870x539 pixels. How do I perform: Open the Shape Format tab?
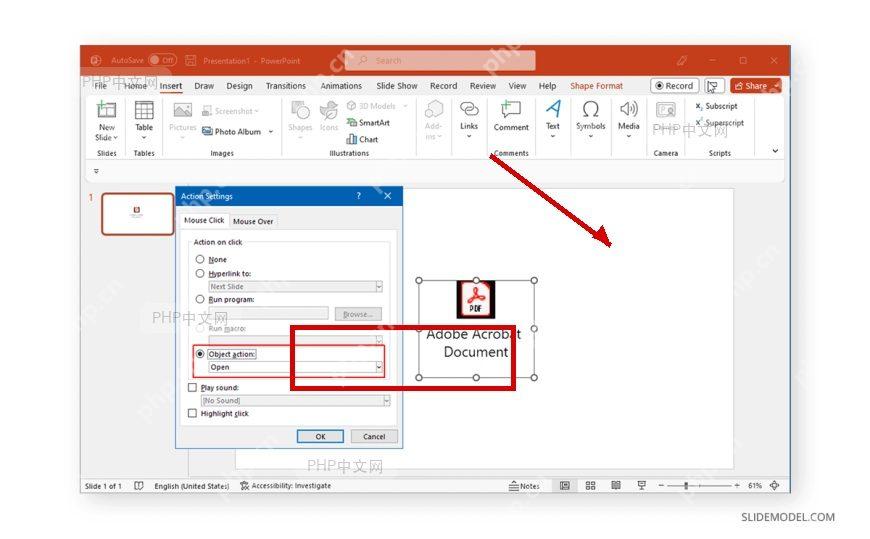[x=596, y=86]
